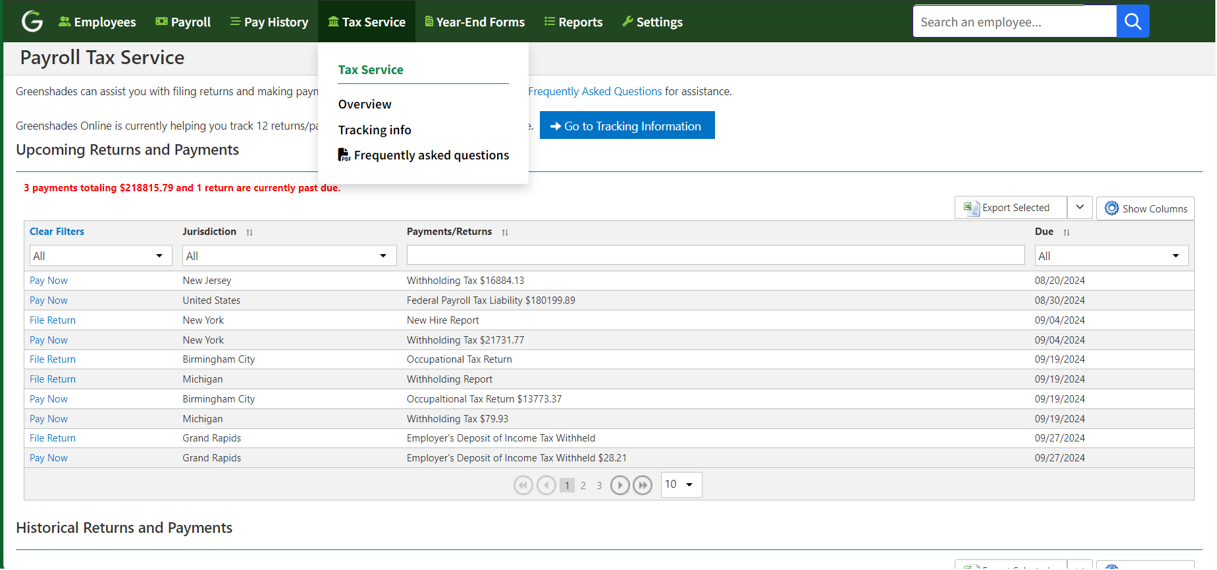The width and height of the screenshot is (1217, 570).
Task: Click Pay Now for United States
Action: coord(49,300)
